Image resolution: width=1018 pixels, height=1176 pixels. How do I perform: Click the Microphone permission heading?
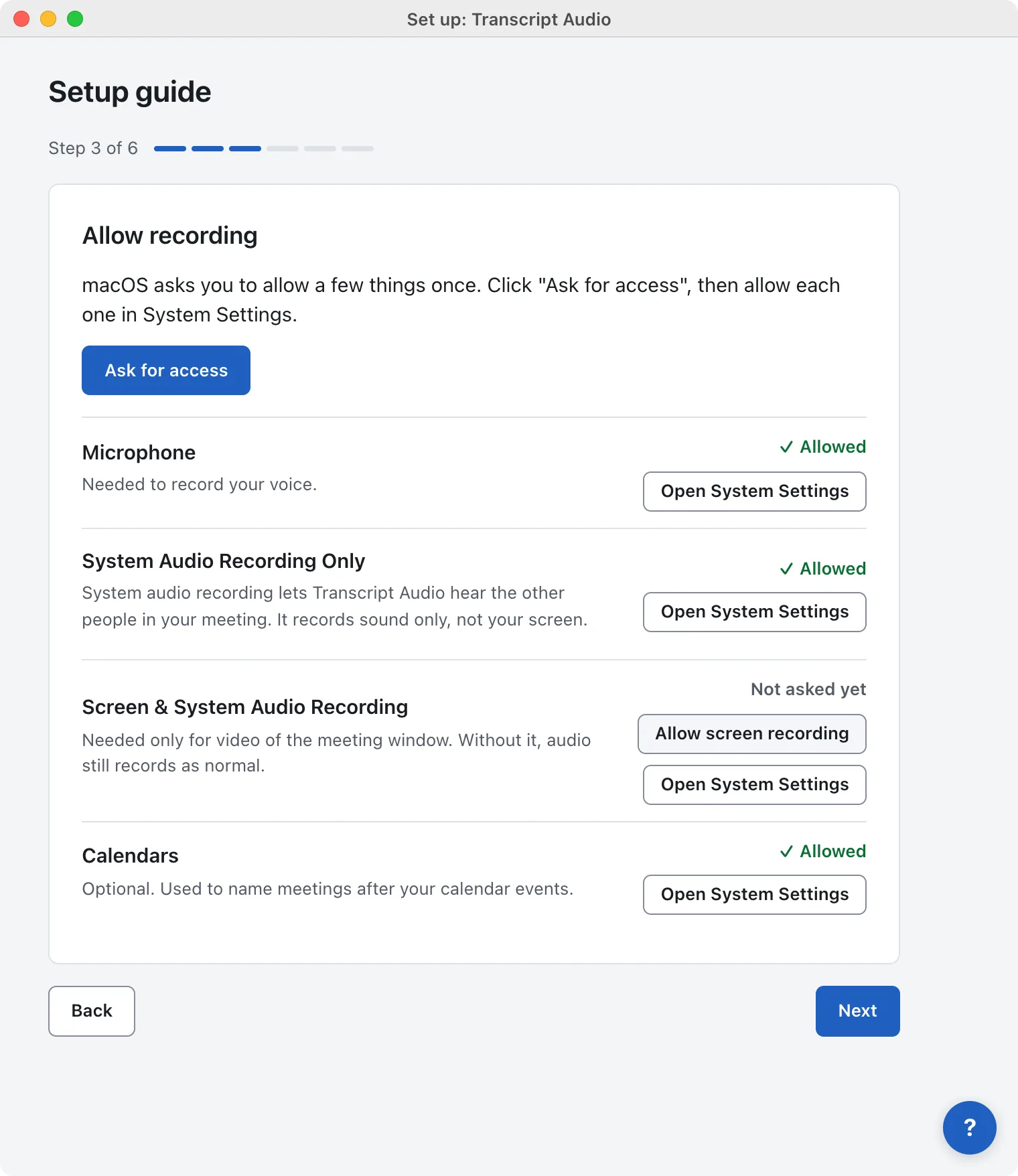click(139, 453)
